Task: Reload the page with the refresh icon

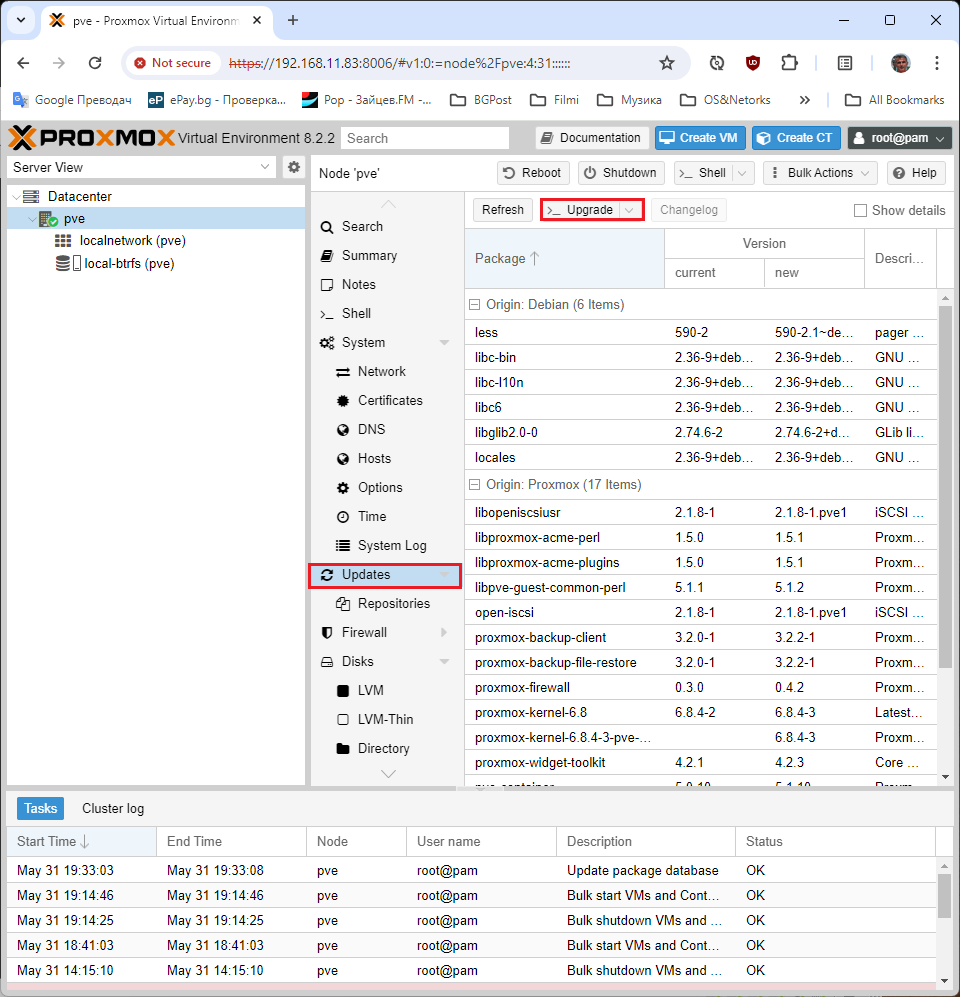Action: (95, 63)
